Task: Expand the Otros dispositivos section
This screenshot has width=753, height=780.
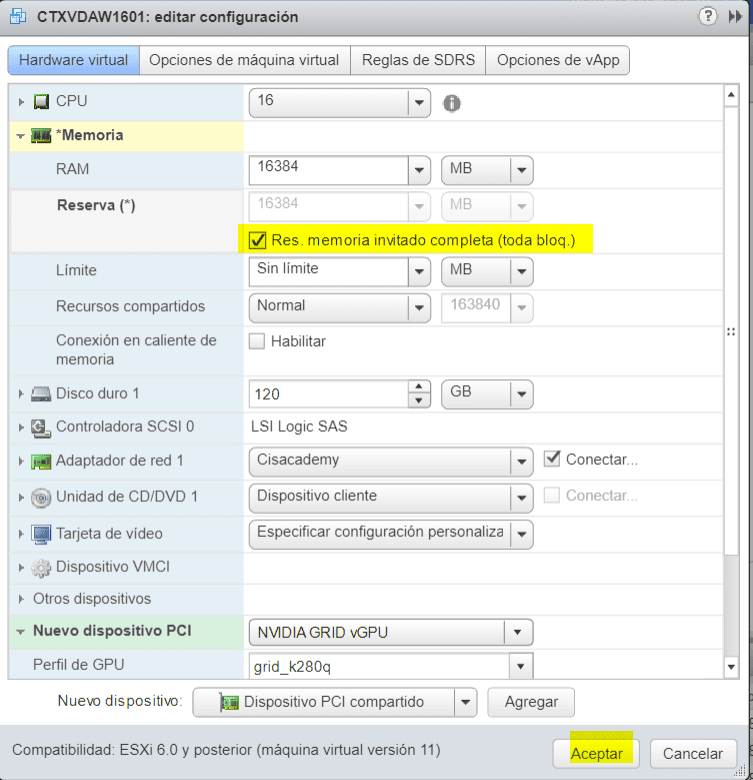Action: [x=21, y=599]
